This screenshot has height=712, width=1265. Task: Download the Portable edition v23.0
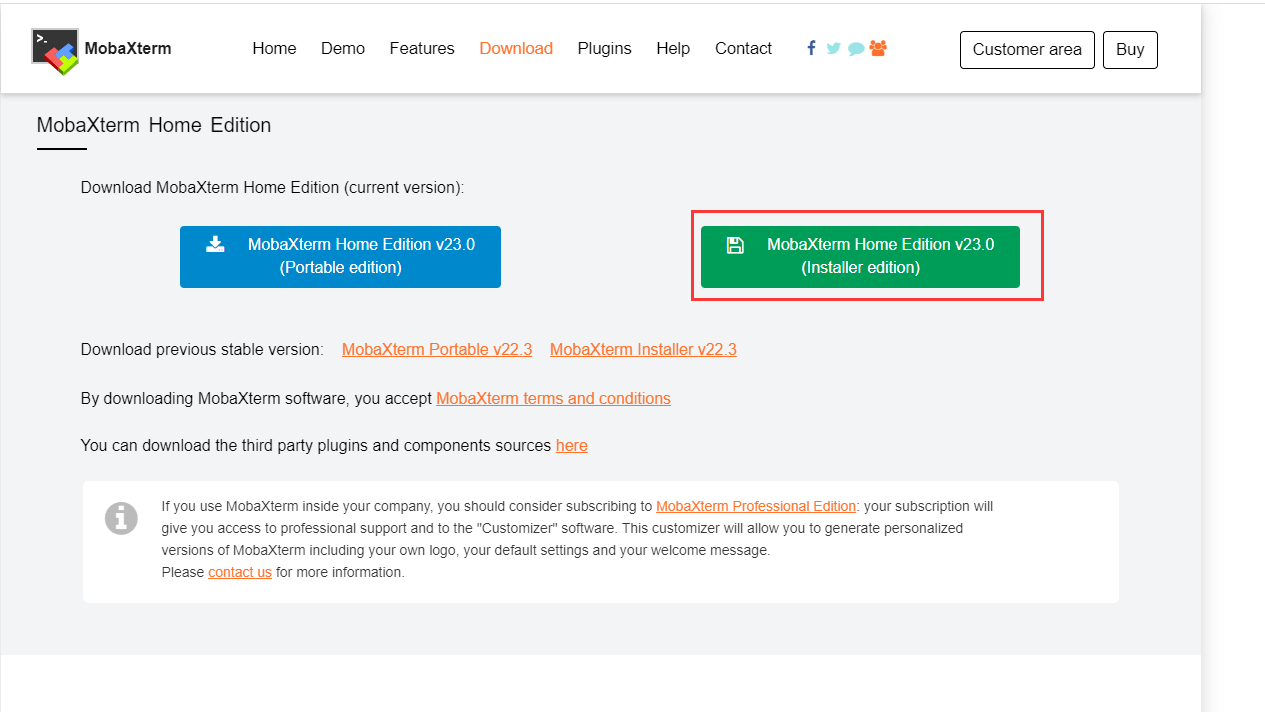point(340,257)
